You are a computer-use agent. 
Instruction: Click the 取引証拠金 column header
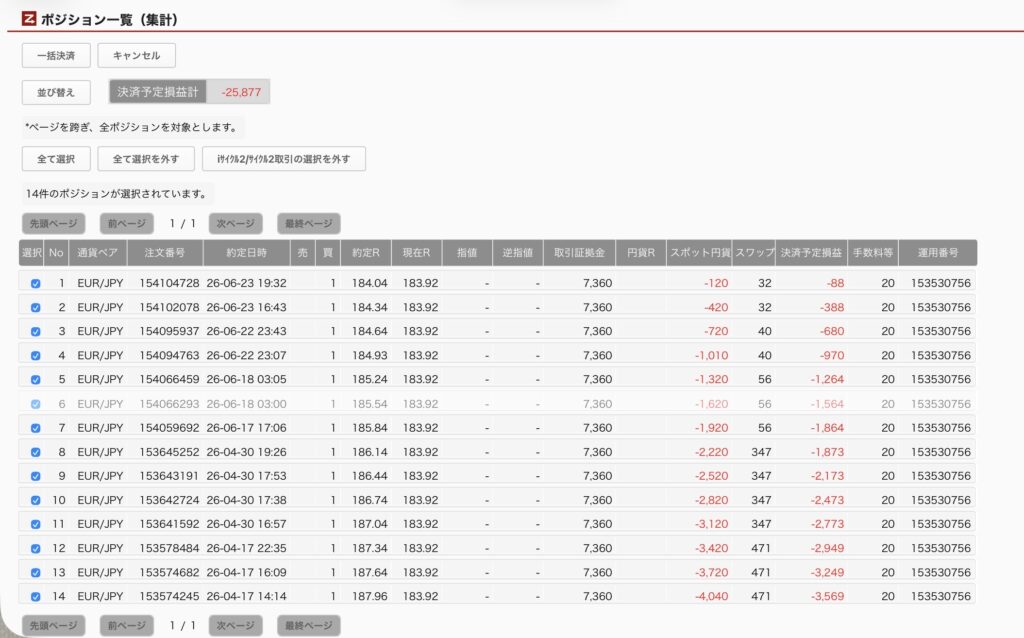pos(579,253)
